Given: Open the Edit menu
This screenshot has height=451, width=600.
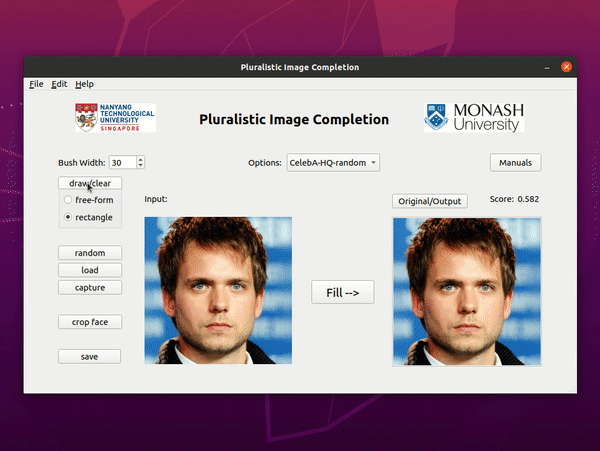Looking at the screenshot, I should (59, 84).
